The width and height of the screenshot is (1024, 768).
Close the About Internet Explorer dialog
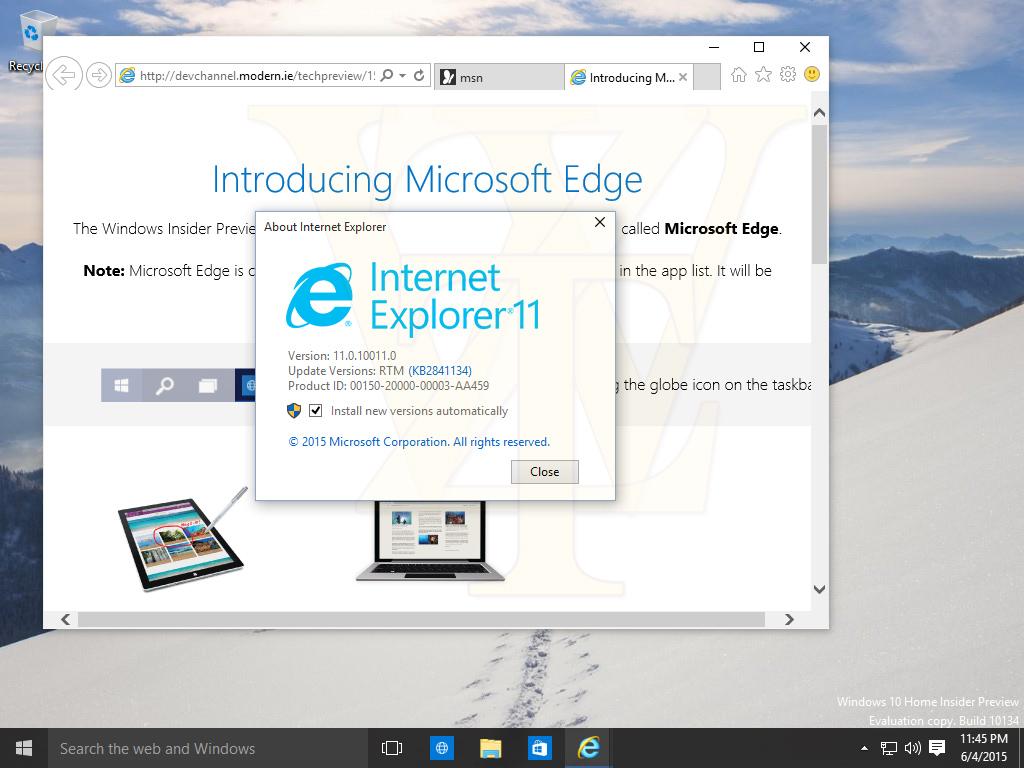[600, 223]
